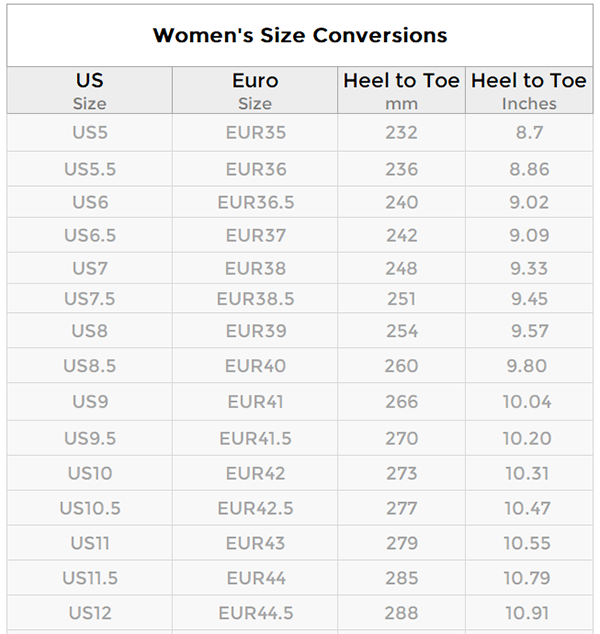Click the Women's Size Conversions title
Viewport: 600px width, 634px height.
(300, 36)
